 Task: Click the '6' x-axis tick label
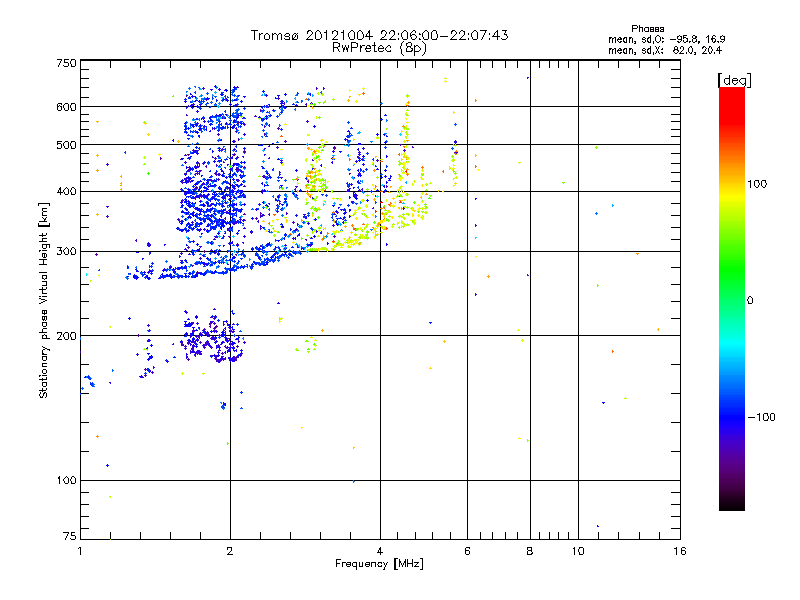point(467,551)
